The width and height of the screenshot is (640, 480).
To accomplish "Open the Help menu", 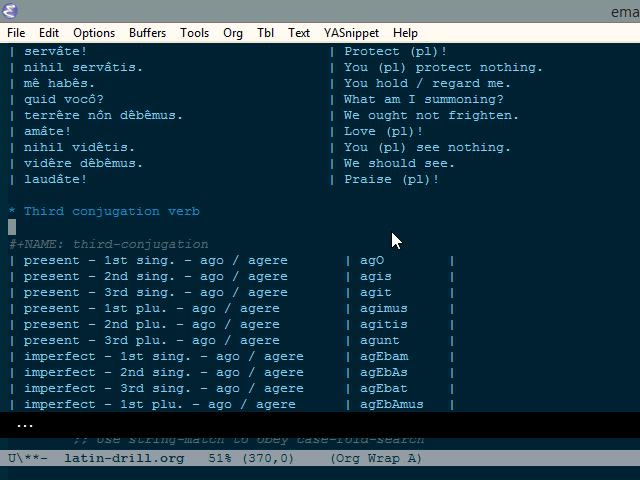I will coord(405,33).
